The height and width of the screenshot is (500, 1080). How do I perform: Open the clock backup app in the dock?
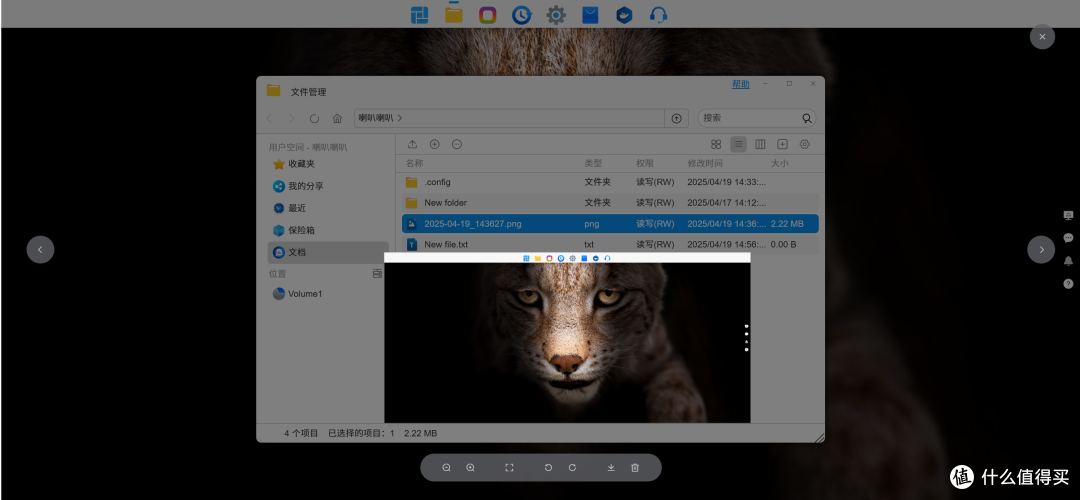coord(521,14)
